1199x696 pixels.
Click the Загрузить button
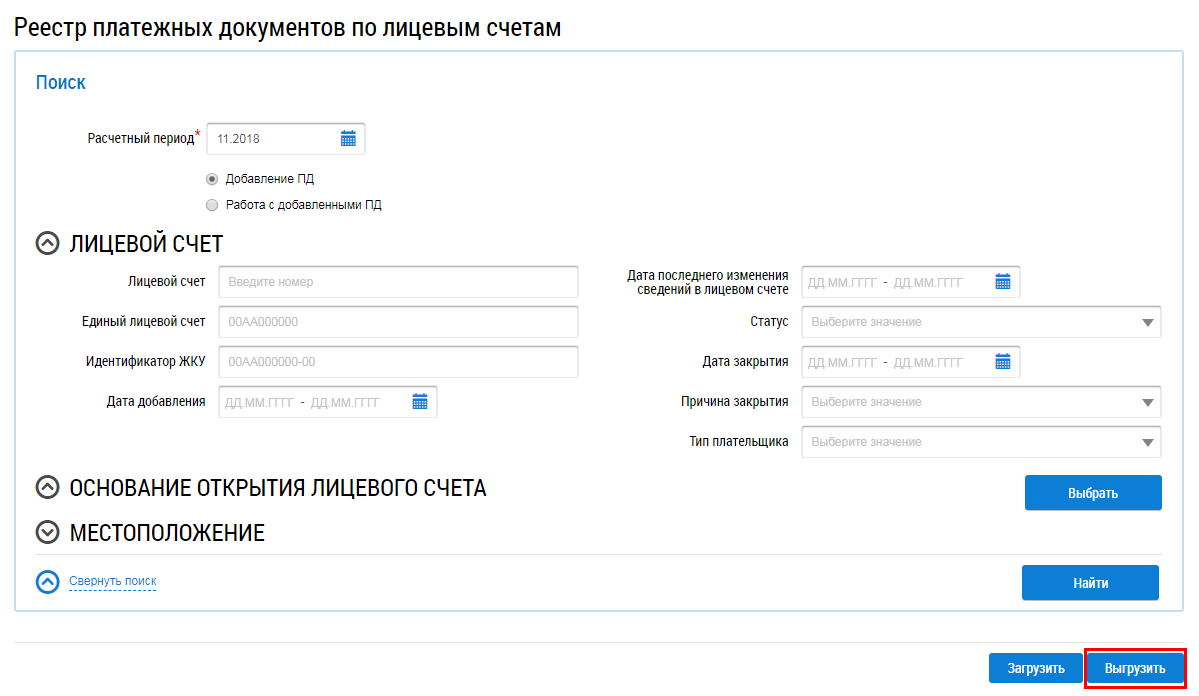point(1035,668)
